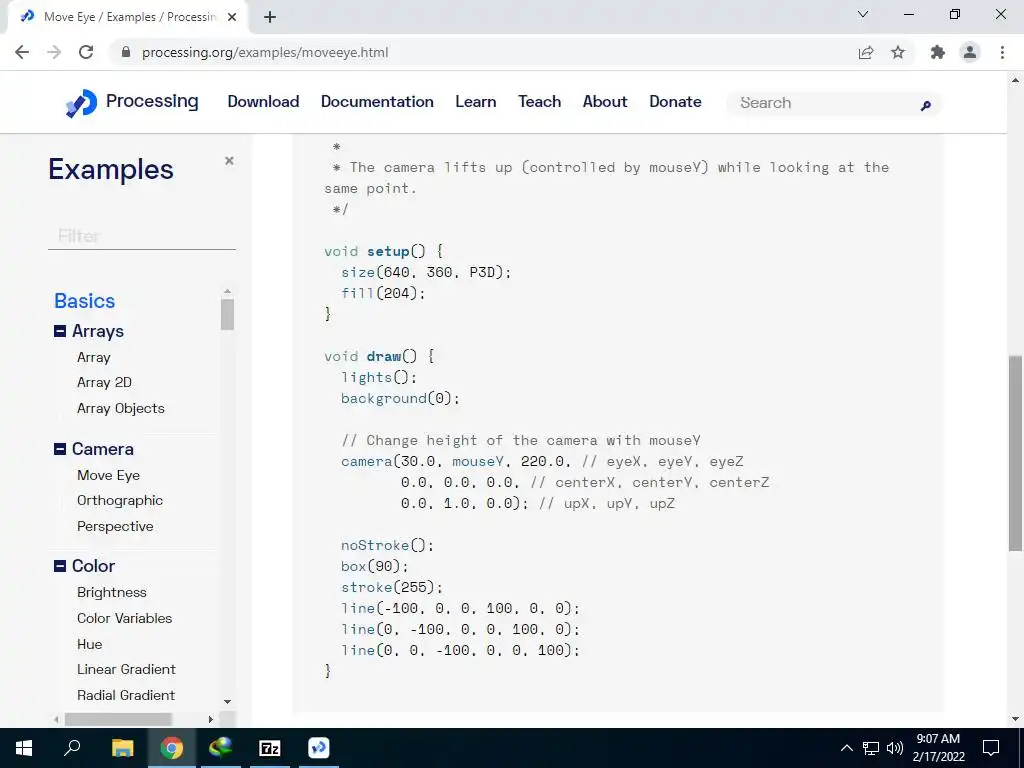
Task: Click the page scroll down arrow
Action: [1016, 719]
